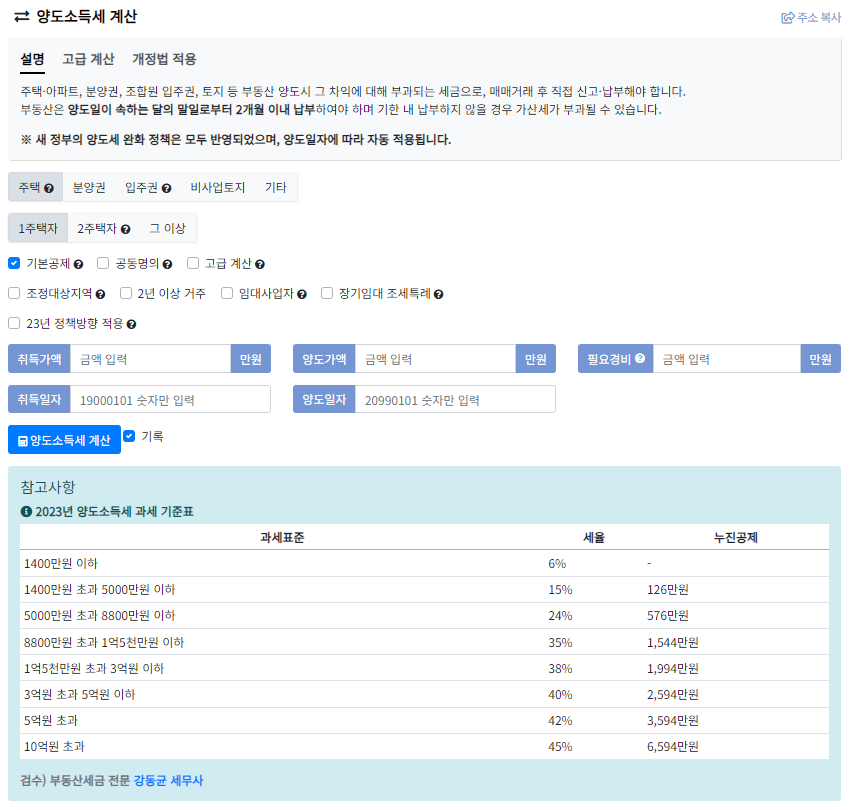Viewport: 849px width, 810px height.
Task: Click the 1억5천만원 초과 3억원 이하 row
Action: pyautogui.click(x=424, y=668)
